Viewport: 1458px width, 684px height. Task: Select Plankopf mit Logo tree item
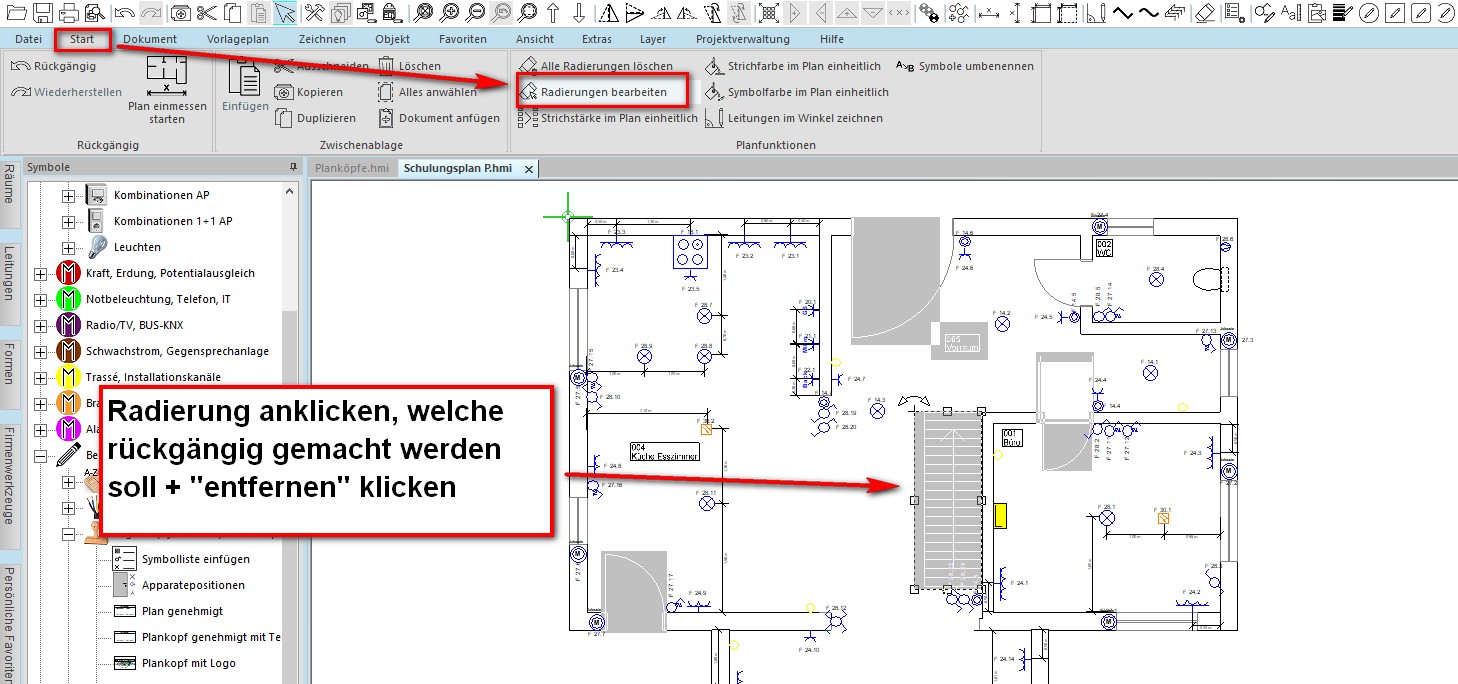pyautogui.click(x=189, y=663)
